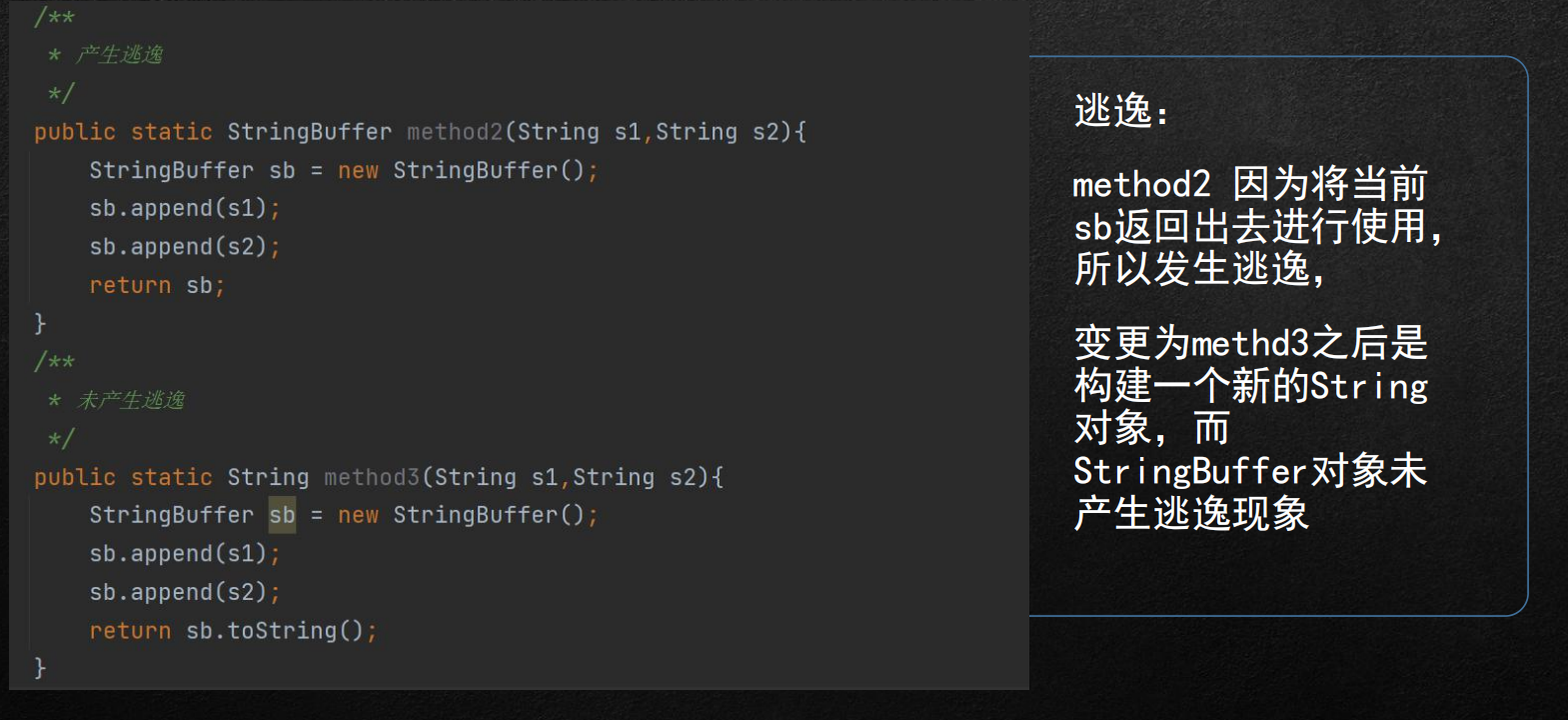Click the 逃逸: heading in the note box
The width and height of the screenshot is (1568, 720).
click(x=1120, y=110)
